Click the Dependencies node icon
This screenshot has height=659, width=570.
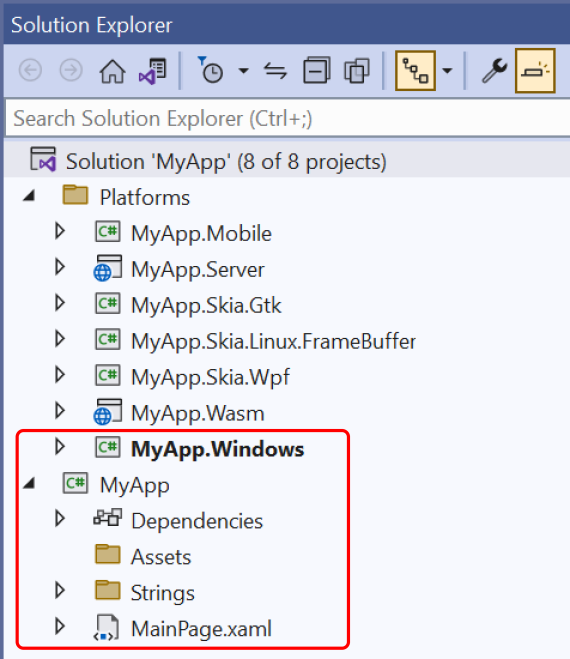click(x=108, y=518)
